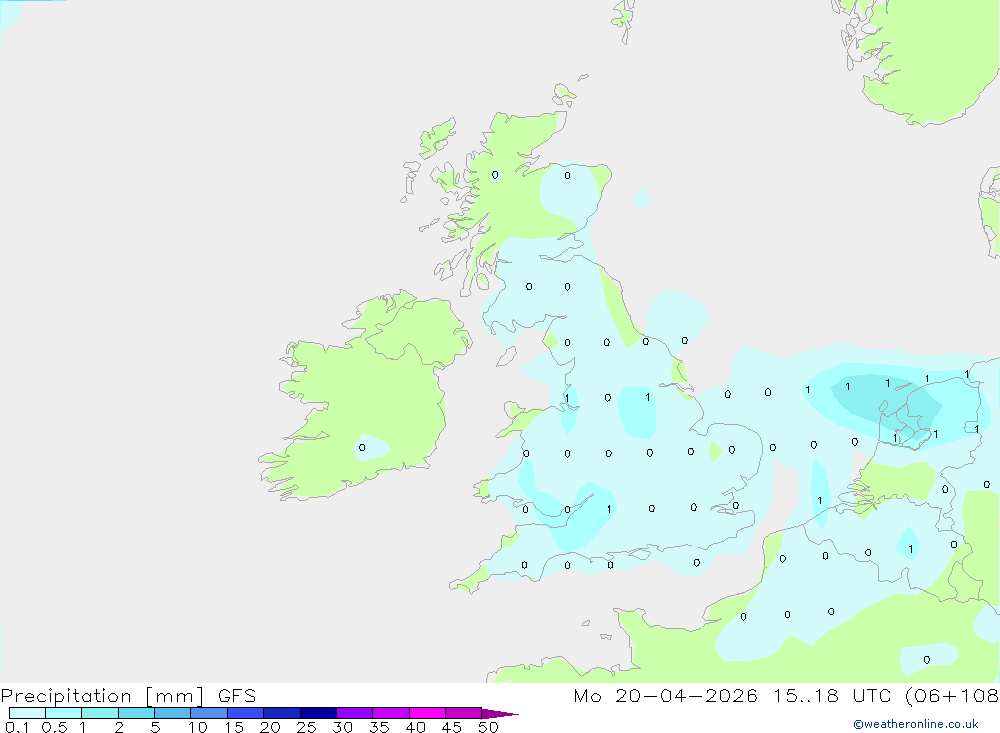Select the legend swatch between 20 and 25
1000x733 pixels.
pyautogui.click(x=282, y=713)
